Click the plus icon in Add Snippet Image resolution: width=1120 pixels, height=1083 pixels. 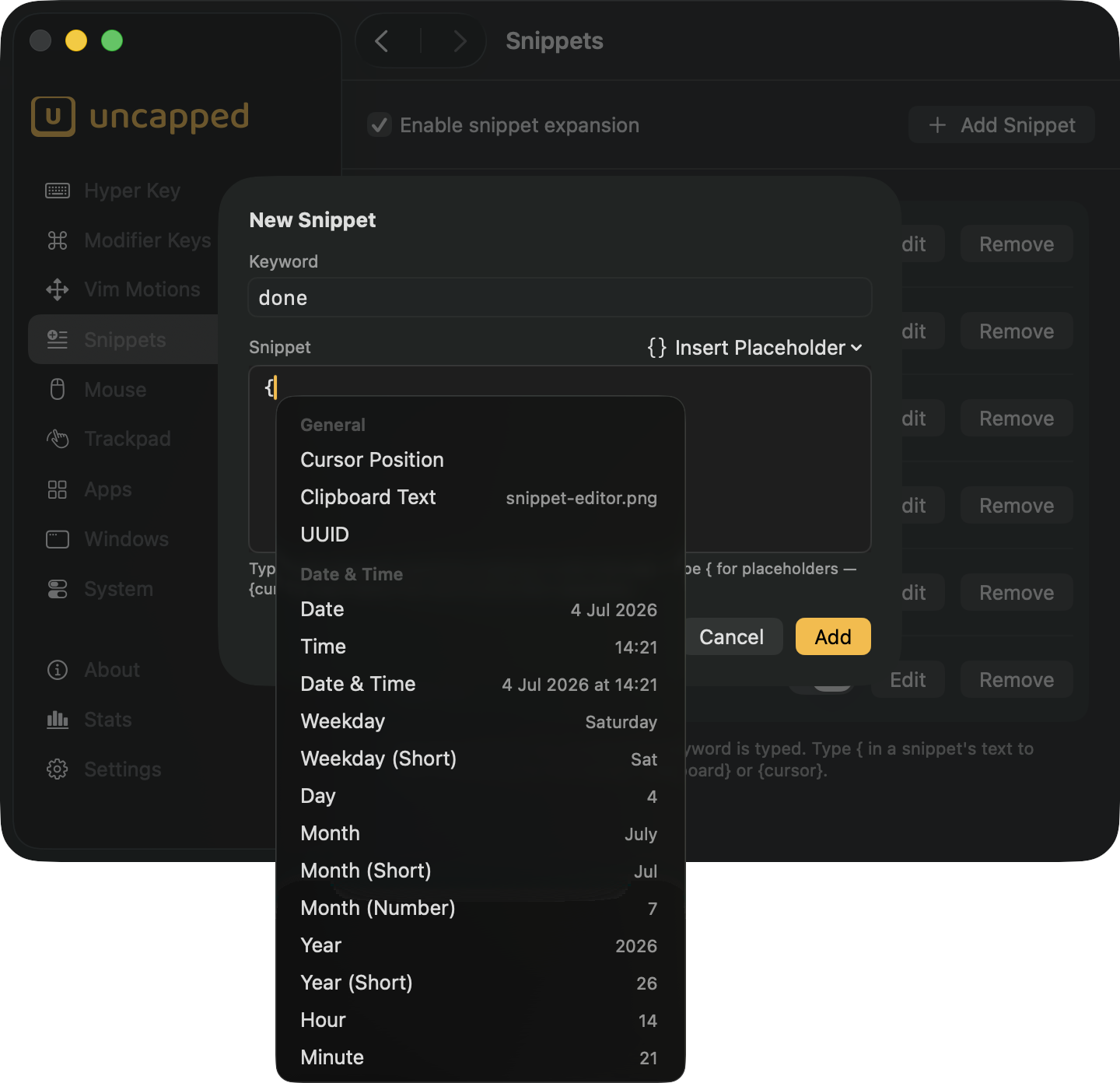[938, 125]
